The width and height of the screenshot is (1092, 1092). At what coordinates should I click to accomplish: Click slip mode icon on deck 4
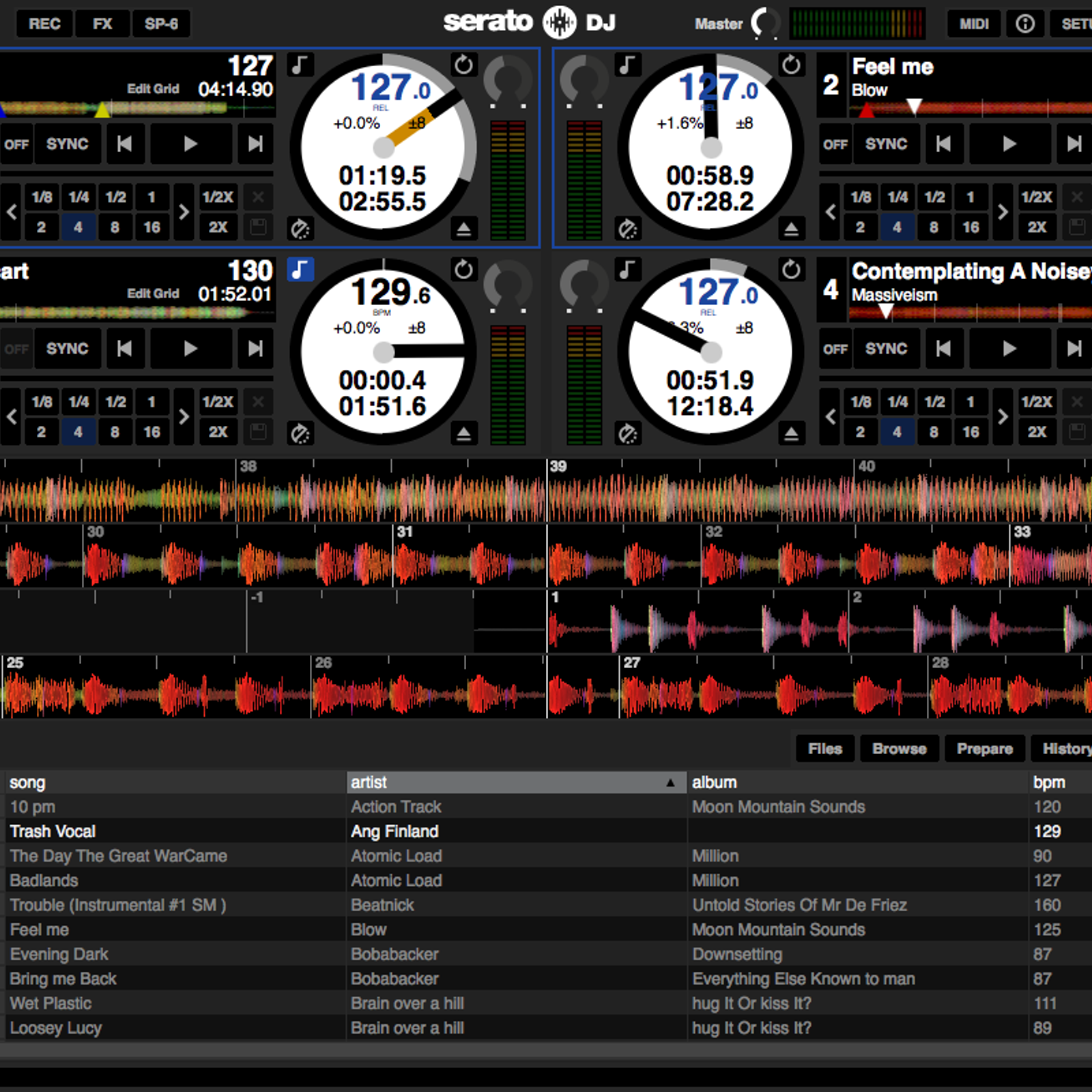point(627,433)
